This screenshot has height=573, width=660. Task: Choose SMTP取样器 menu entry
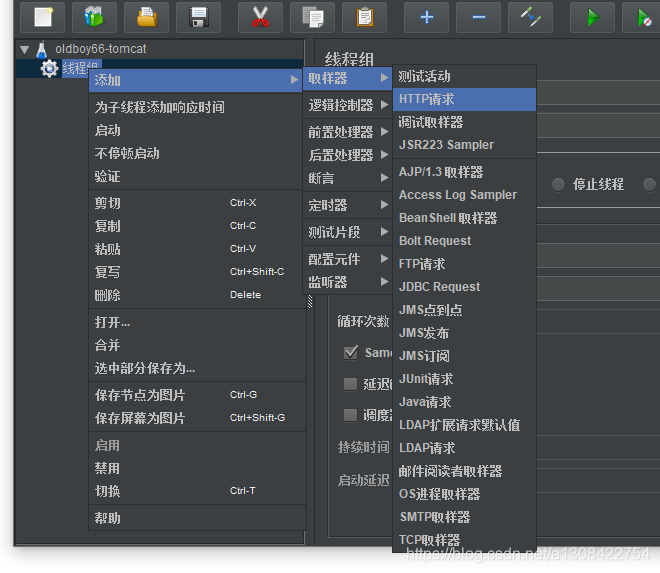pyautogui.click(x=464, y=517)
